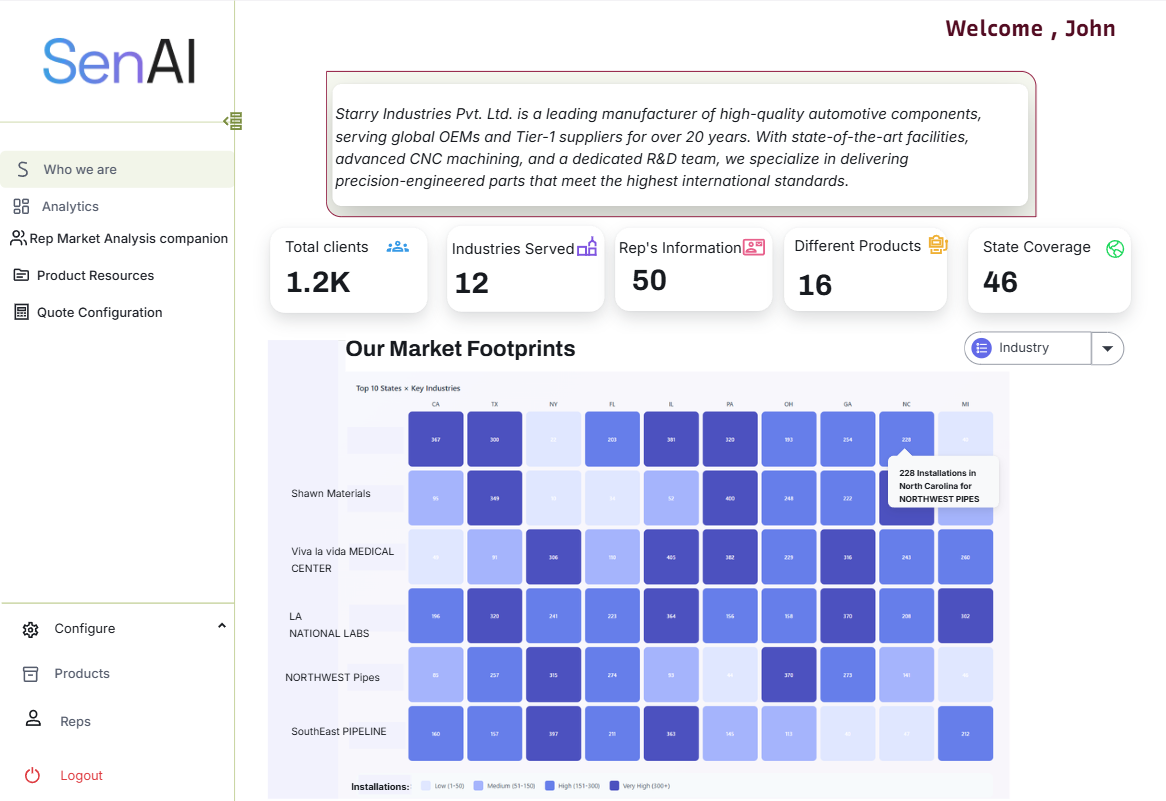The width and height of the screenshot is (1166, 801).
Task: Click the 'Very High (300+)' legend swatch
Action: tap(613, 787)
